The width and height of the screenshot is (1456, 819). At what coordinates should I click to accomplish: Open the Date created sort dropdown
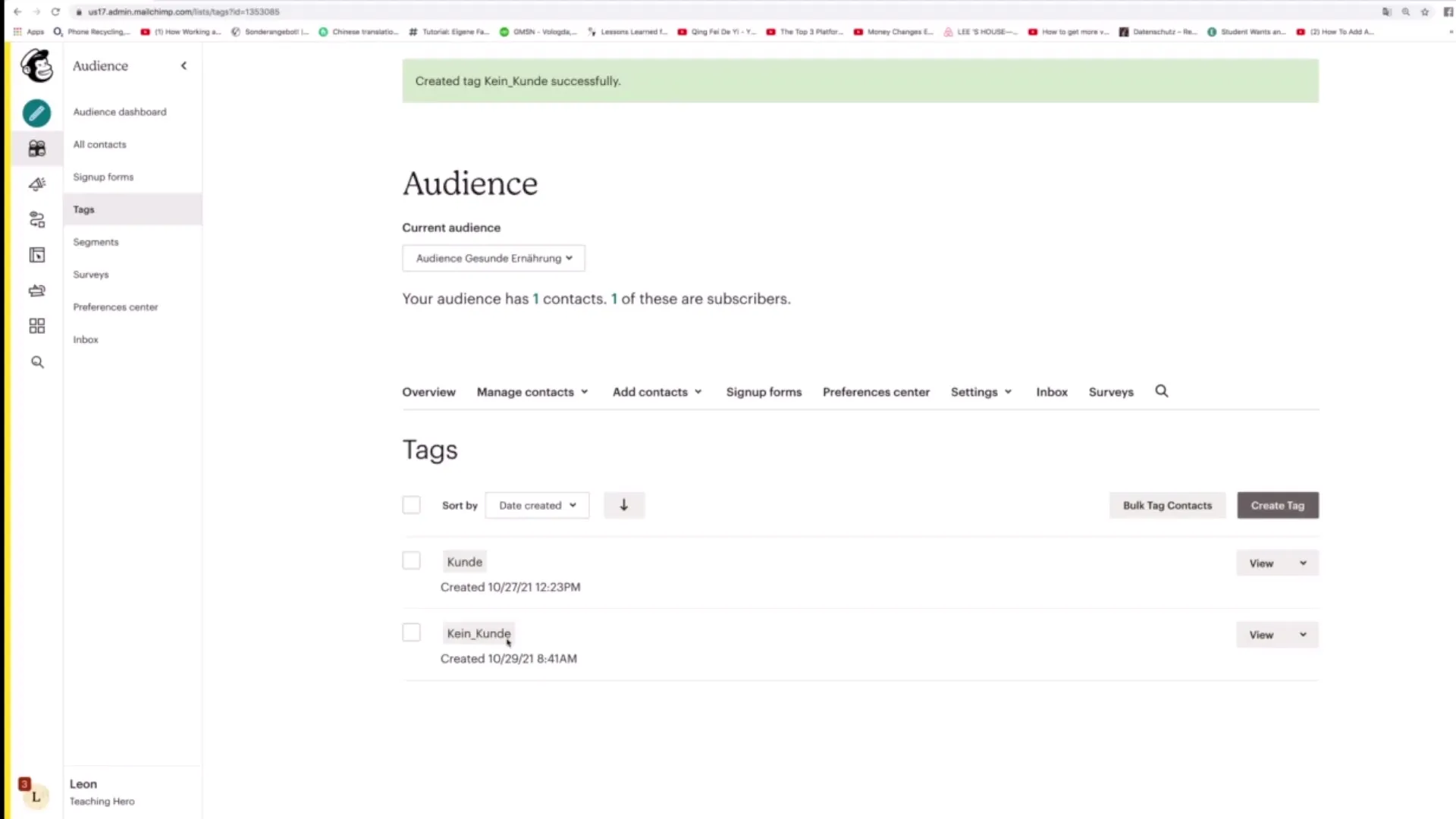537,505
